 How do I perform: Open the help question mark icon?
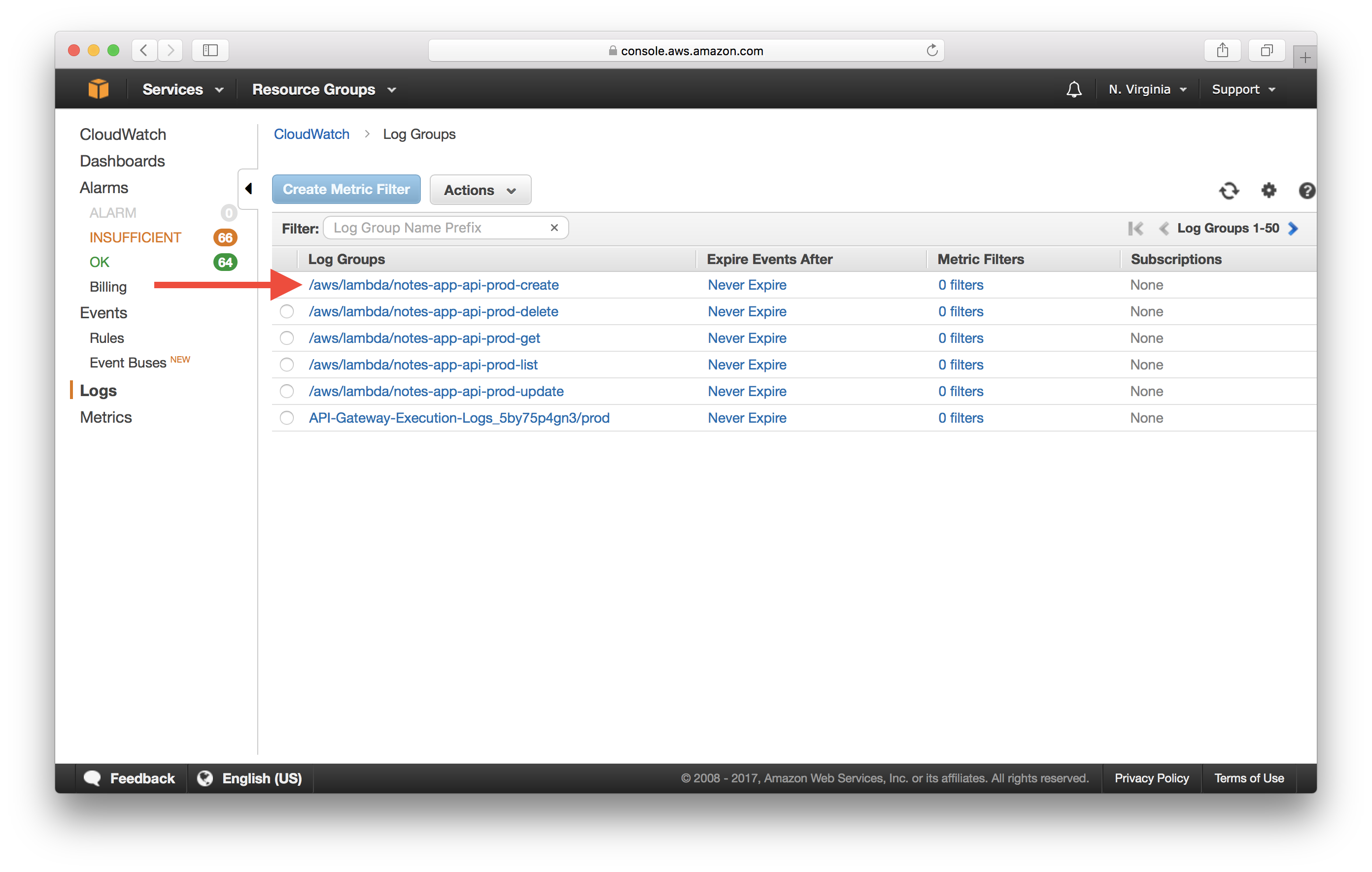1306,190
